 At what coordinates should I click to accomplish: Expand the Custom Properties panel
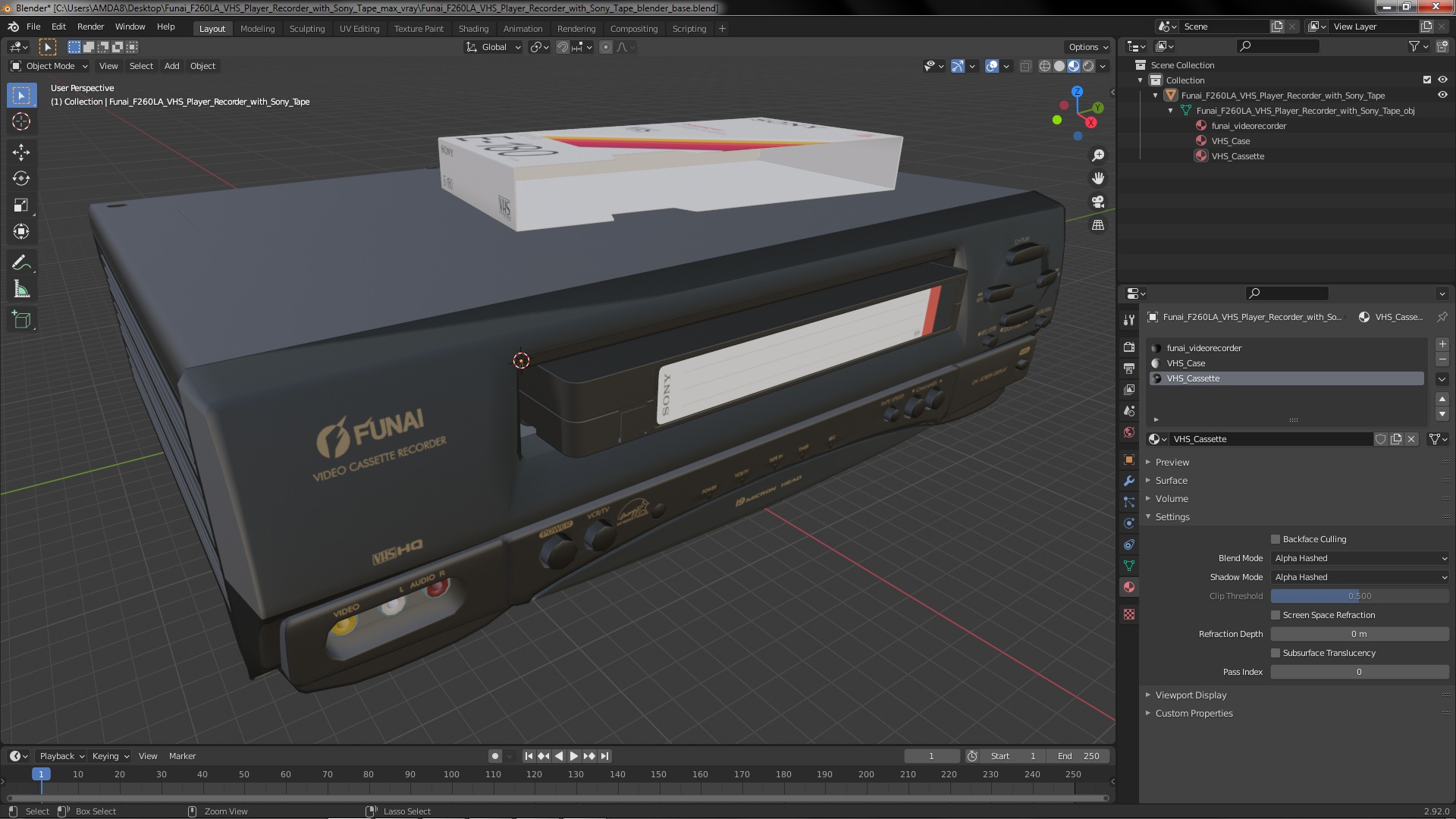1194,713
